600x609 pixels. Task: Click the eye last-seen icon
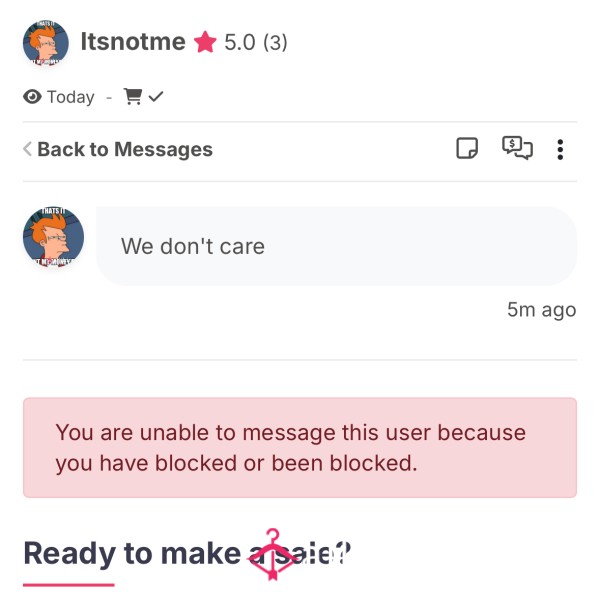32,97
